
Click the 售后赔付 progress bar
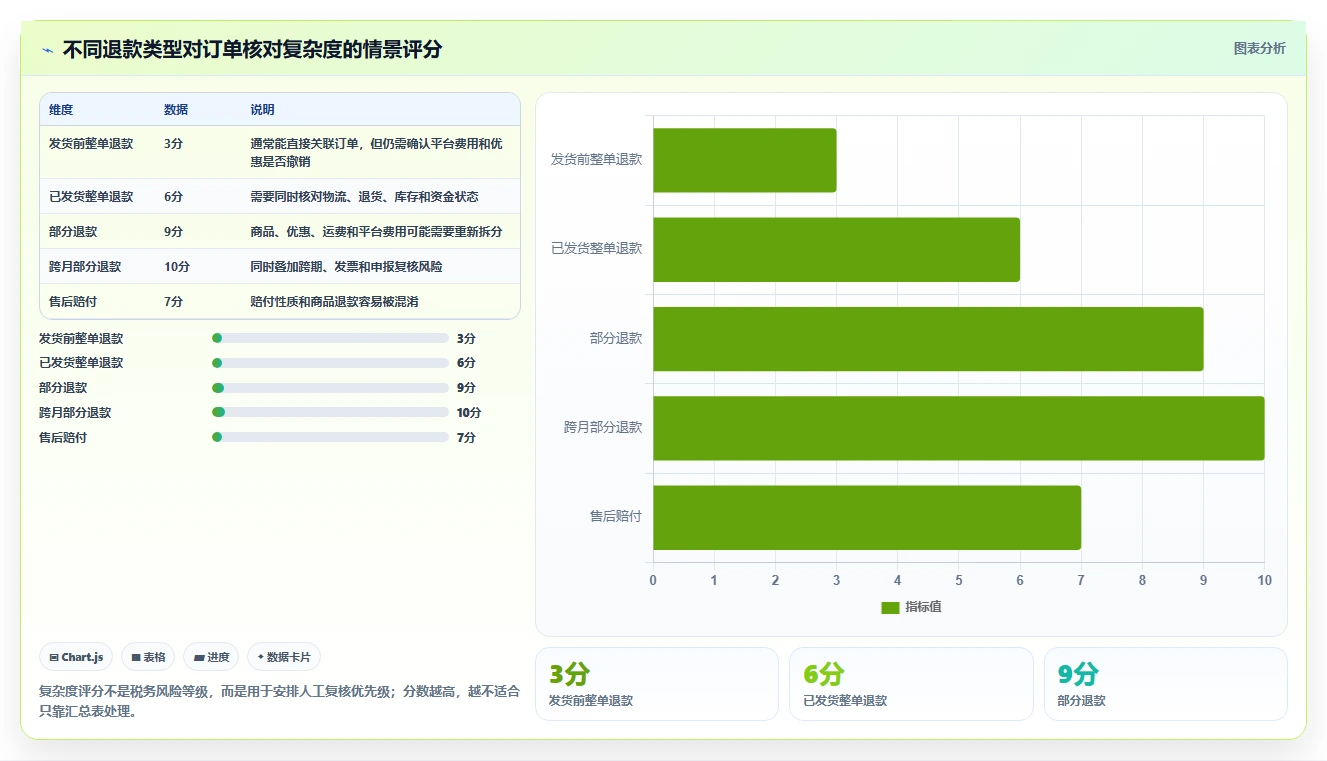click(330, 437)
